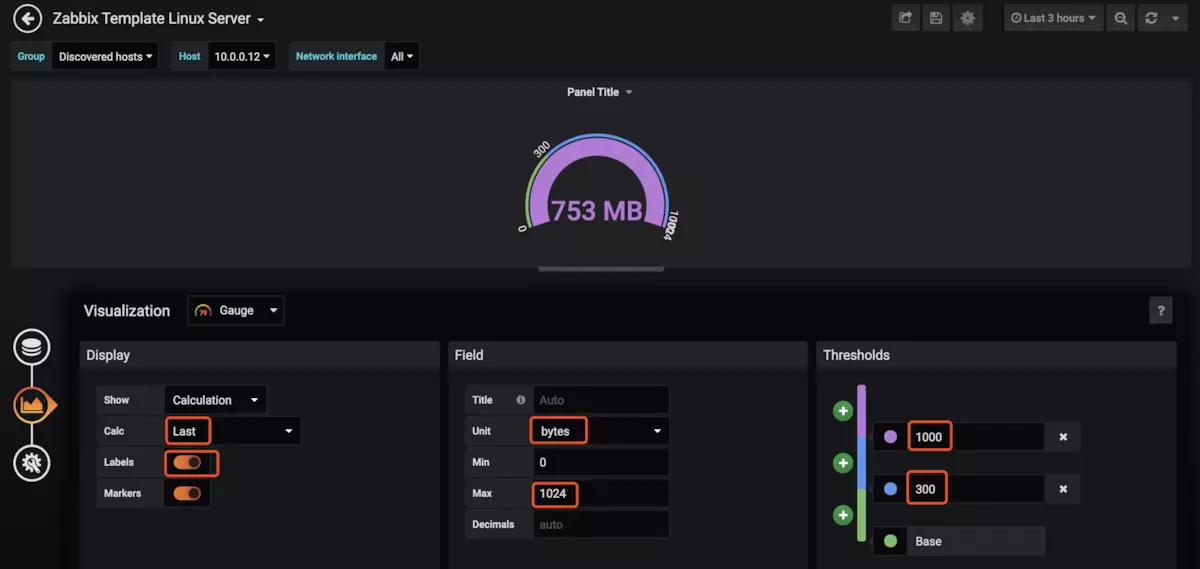Remove the 1000 threshold
This screenshot has width=1200, height=569.
coord(1063,437)
